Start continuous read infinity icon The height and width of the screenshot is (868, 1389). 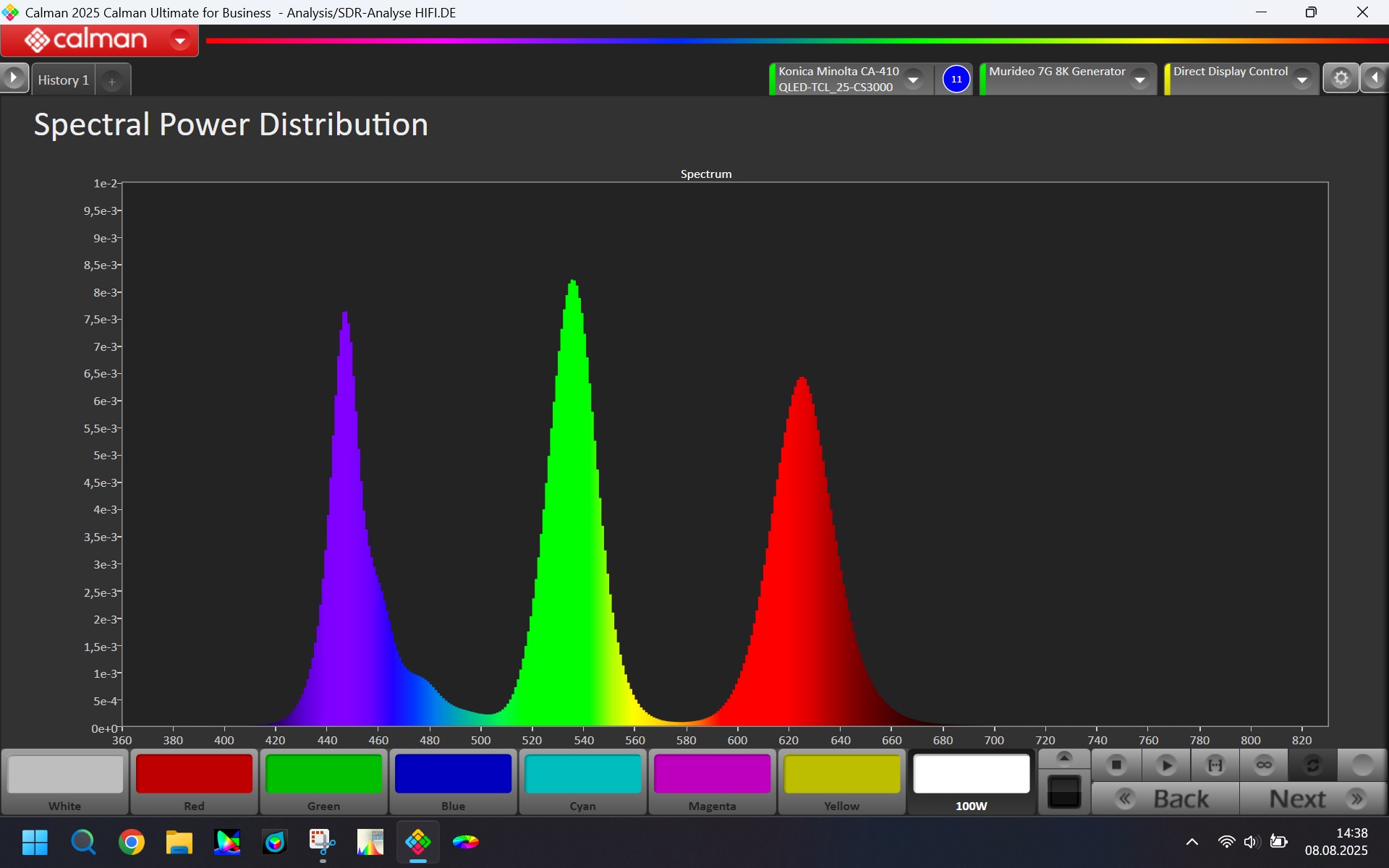(1264, 765)
